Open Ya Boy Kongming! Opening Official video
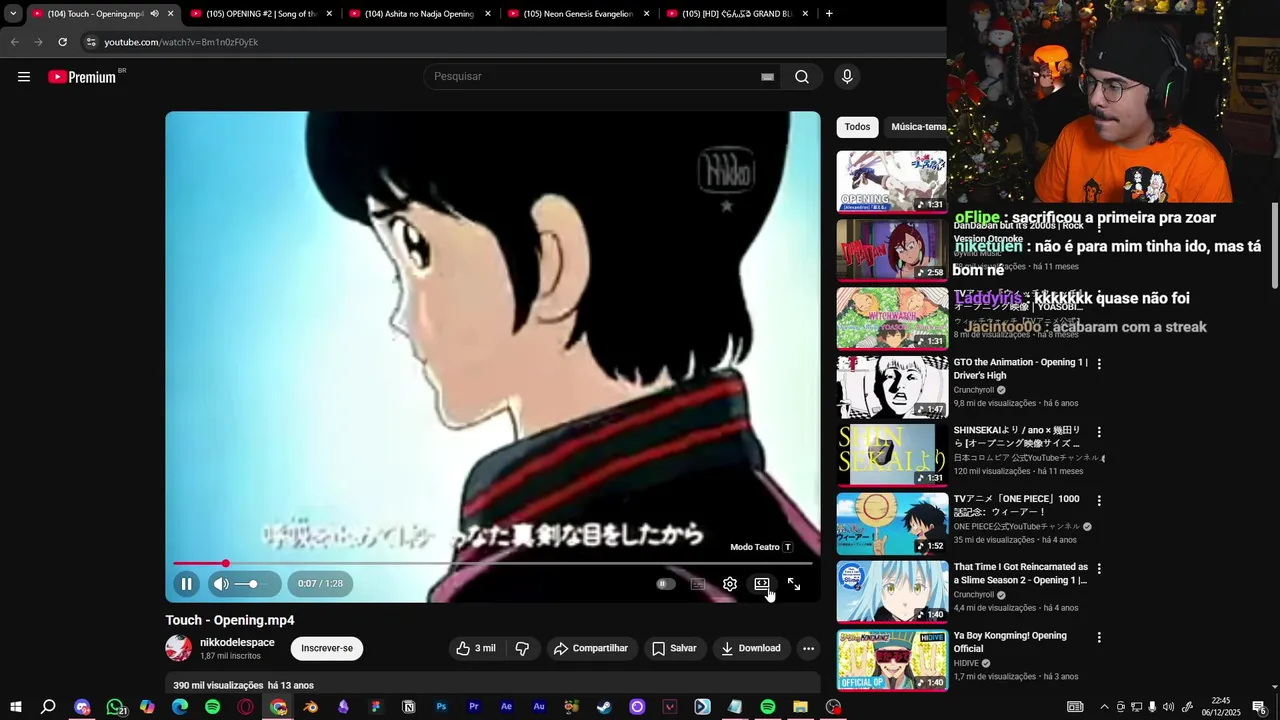 [x=1010, y=642]
